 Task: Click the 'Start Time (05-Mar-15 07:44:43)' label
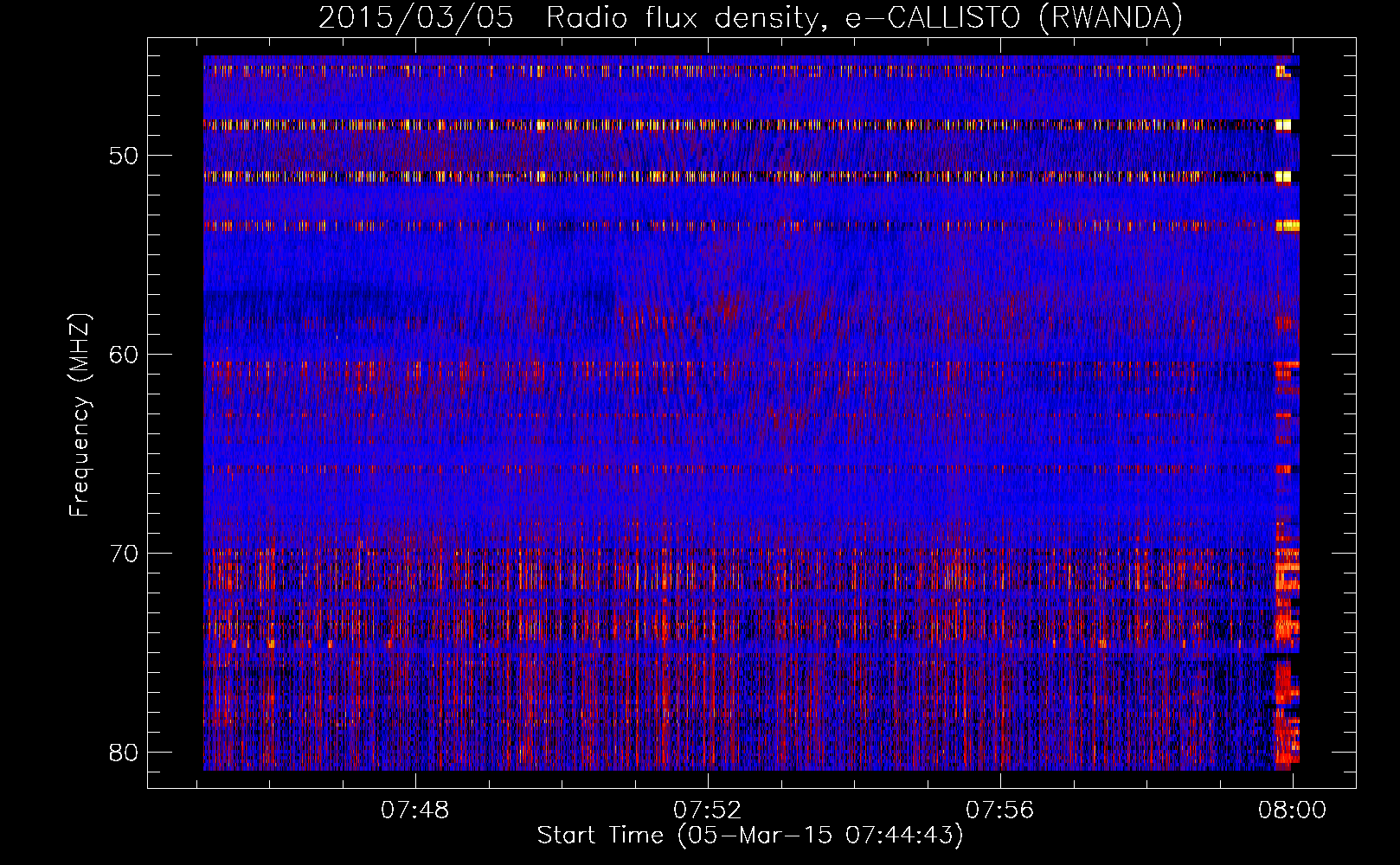[x=750, y=836]
